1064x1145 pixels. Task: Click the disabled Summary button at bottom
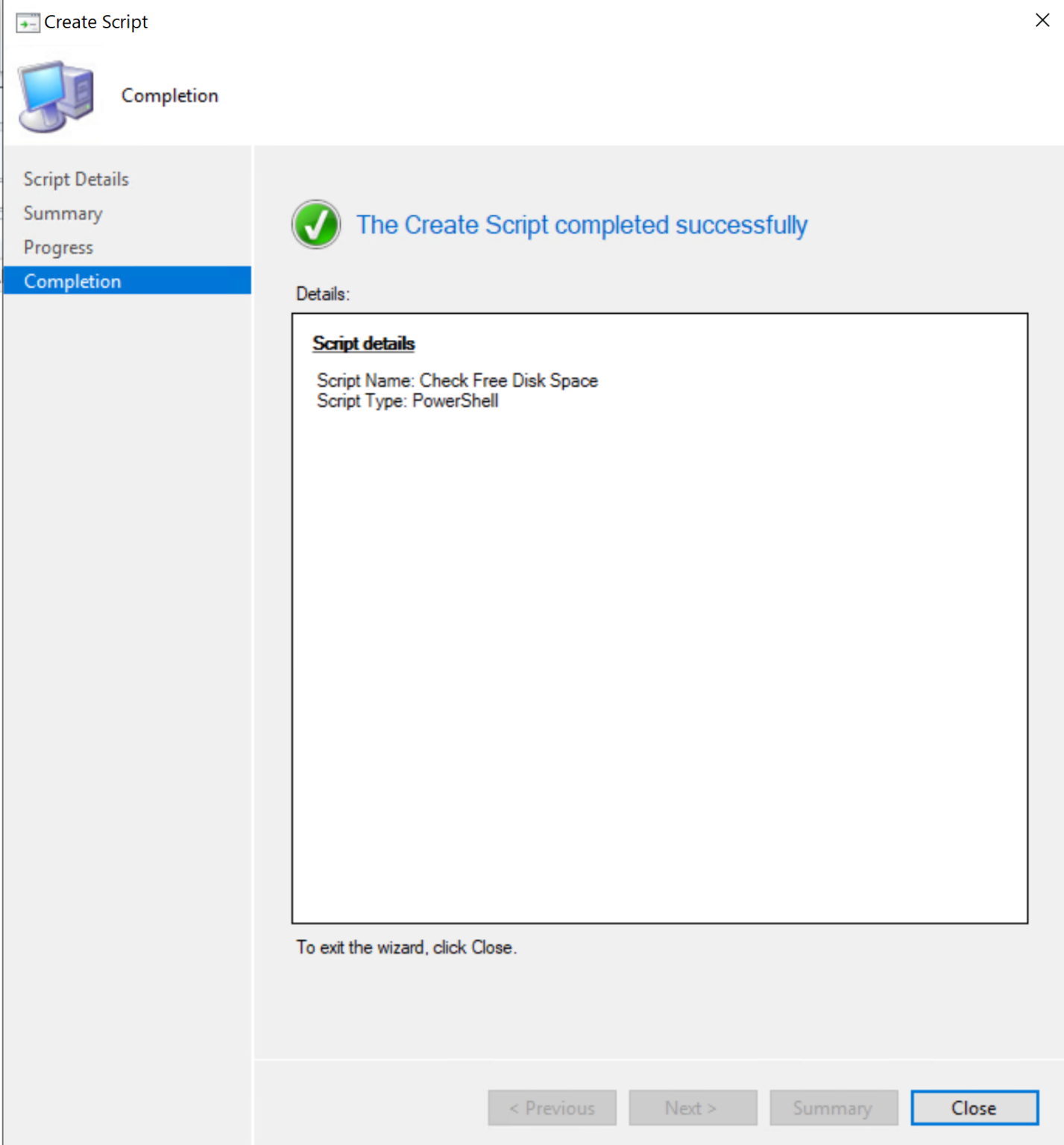[833, 1108]
